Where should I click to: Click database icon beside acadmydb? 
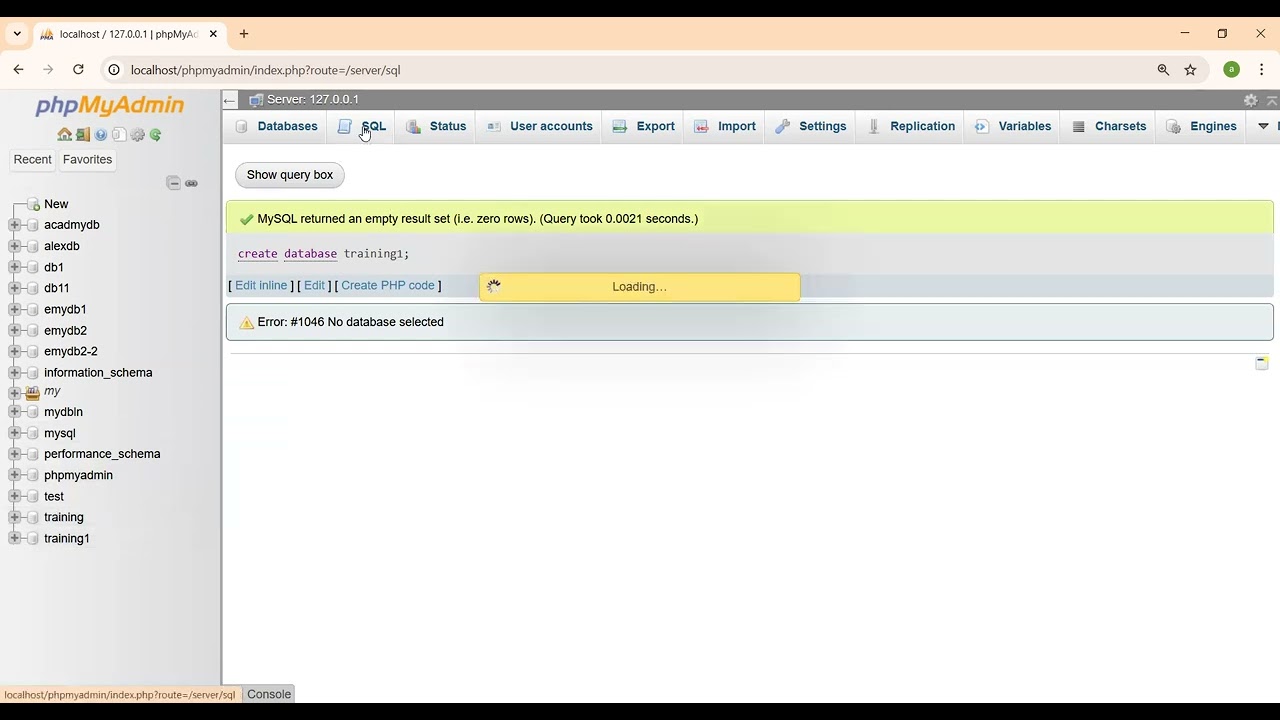tap(33, 225)
